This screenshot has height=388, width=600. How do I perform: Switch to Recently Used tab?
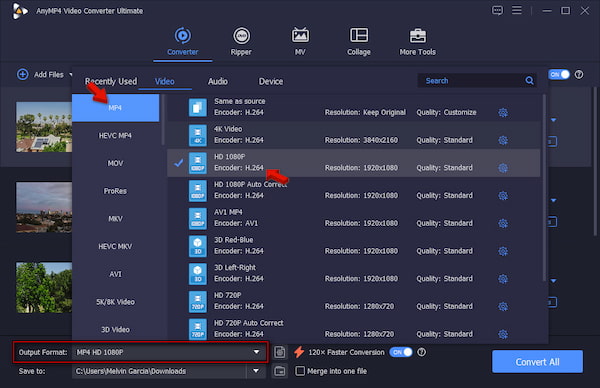point(111,81)
